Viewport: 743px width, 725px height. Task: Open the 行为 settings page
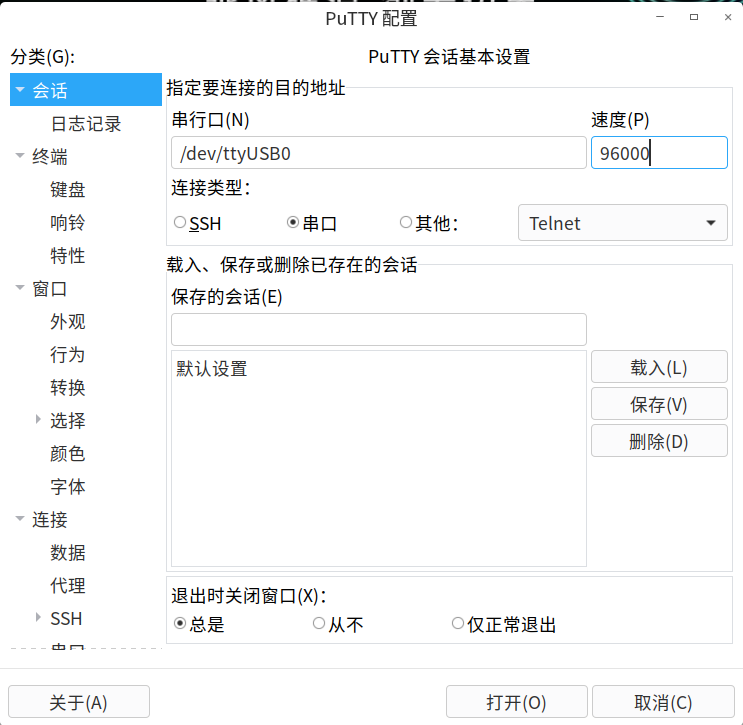68,355
